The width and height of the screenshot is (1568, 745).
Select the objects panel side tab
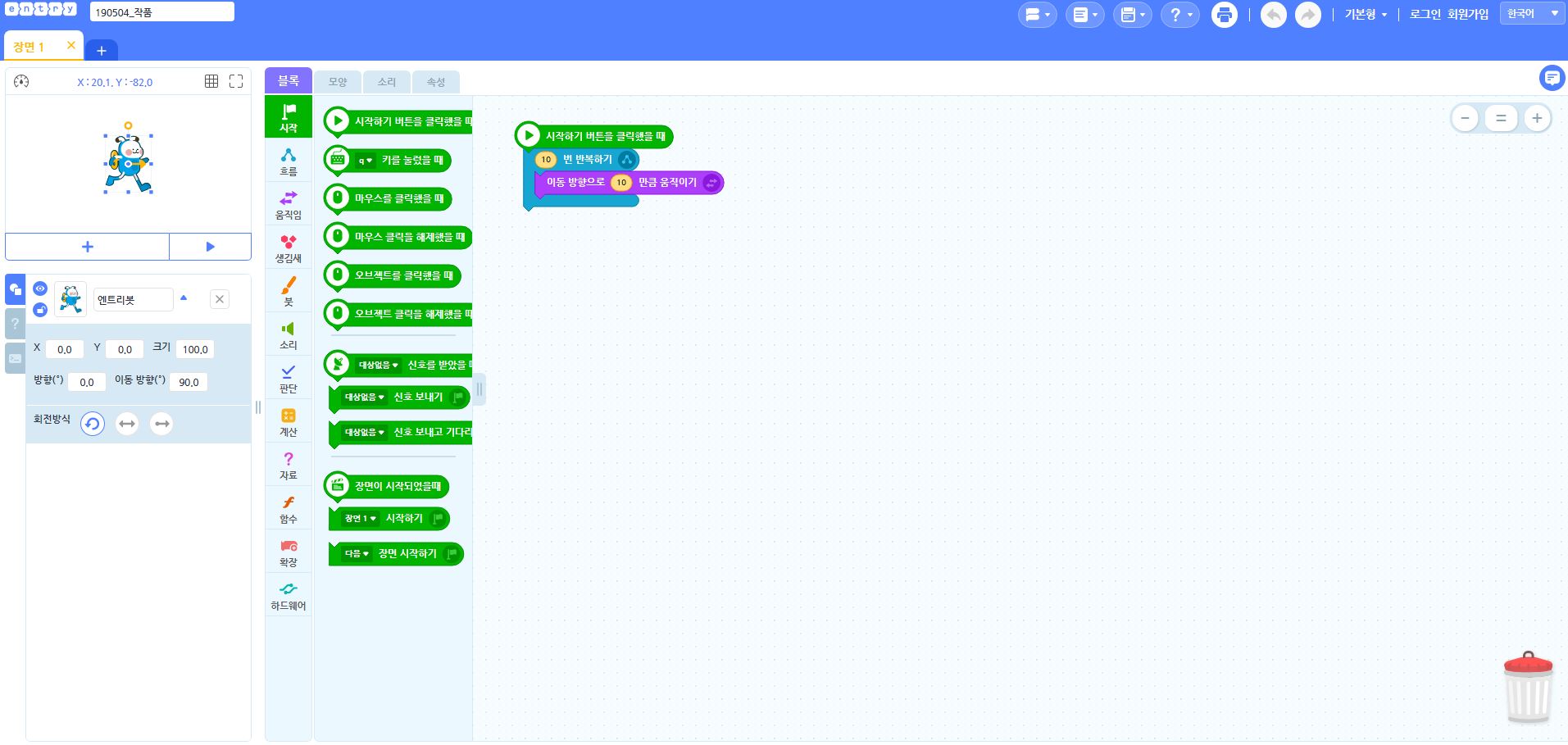15,289
